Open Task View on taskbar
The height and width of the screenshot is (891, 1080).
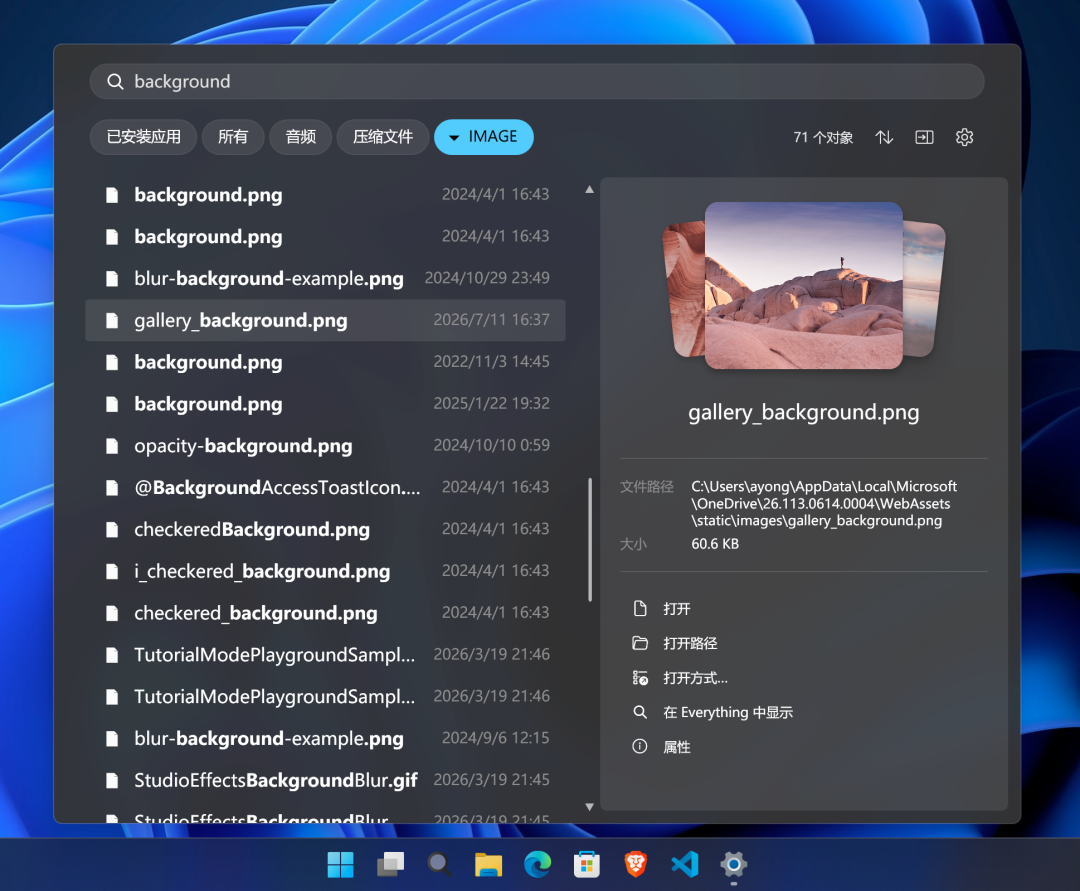390,864
